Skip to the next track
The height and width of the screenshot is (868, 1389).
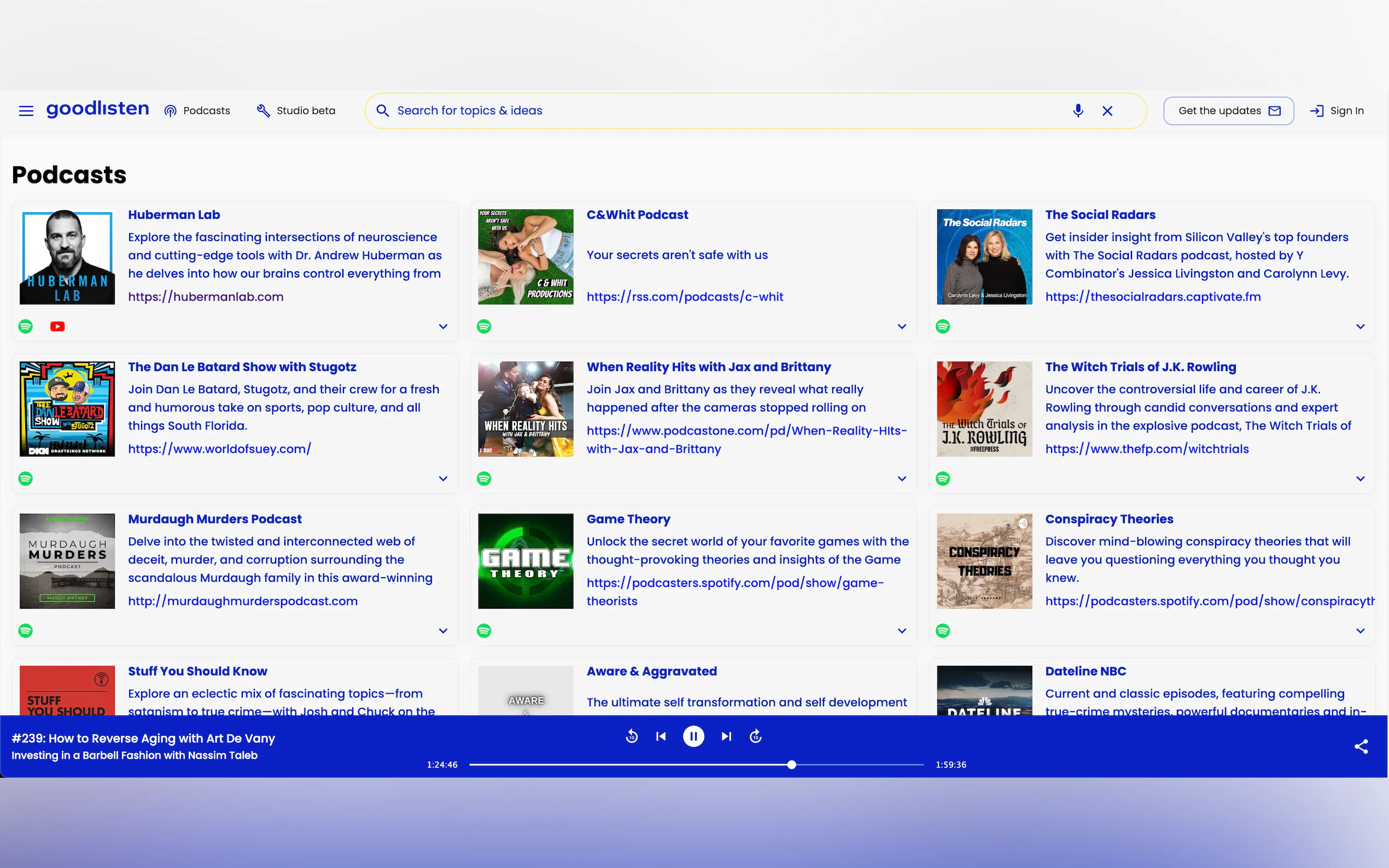point(726,736)
